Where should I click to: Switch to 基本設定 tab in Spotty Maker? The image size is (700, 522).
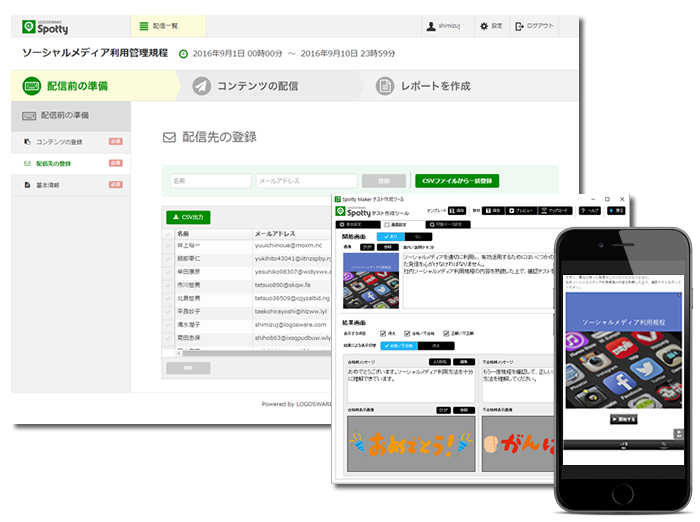pos(358,225)
